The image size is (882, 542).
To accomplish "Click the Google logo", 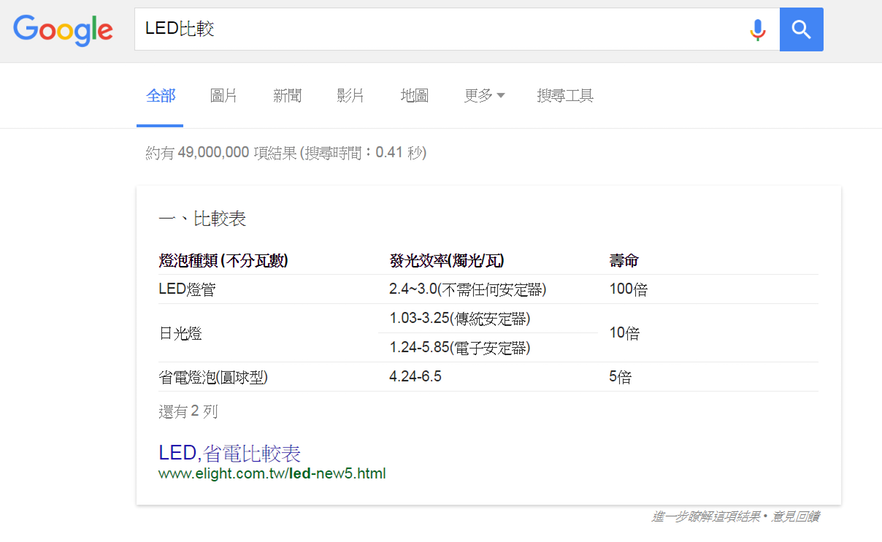I will tap(63, 30).
